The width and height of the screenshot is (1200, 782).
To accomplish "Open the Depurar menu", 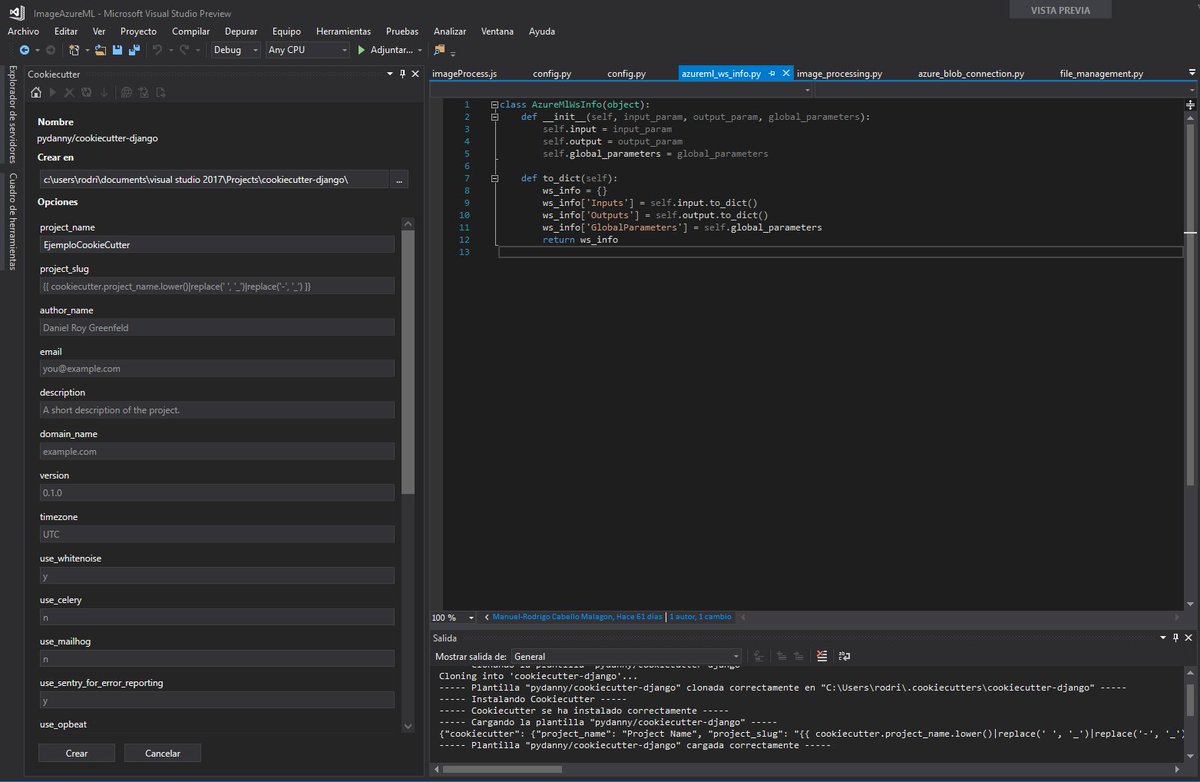I will [241, 31].
